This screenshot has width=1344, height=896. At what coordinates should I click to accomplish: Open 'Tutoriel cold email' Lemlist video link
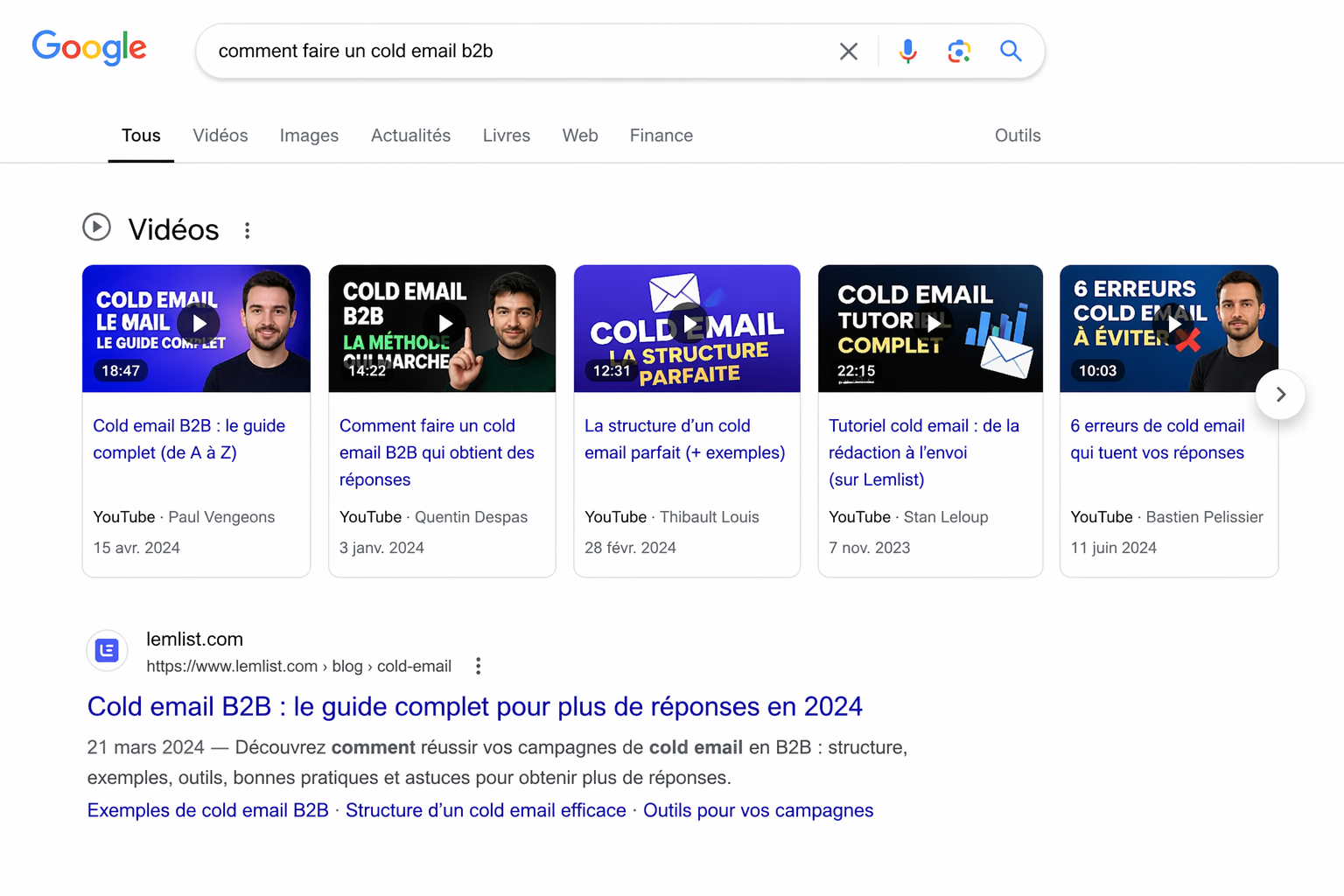(x=924, y=452)
